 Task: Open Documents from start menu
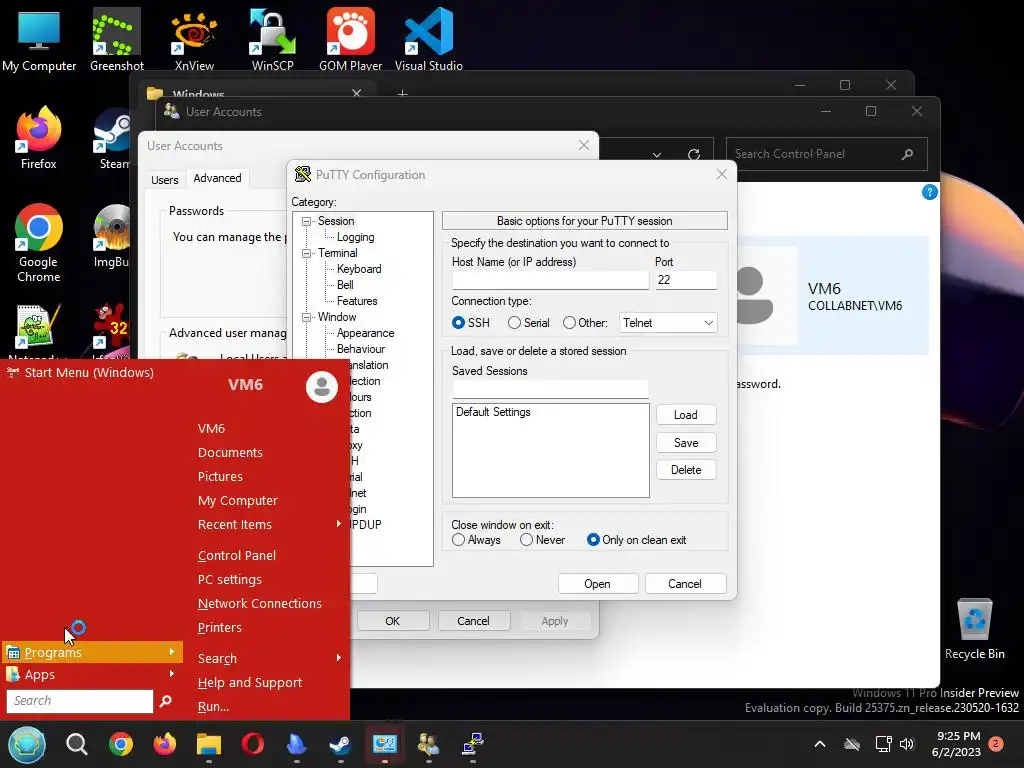(x=230, y=453)
